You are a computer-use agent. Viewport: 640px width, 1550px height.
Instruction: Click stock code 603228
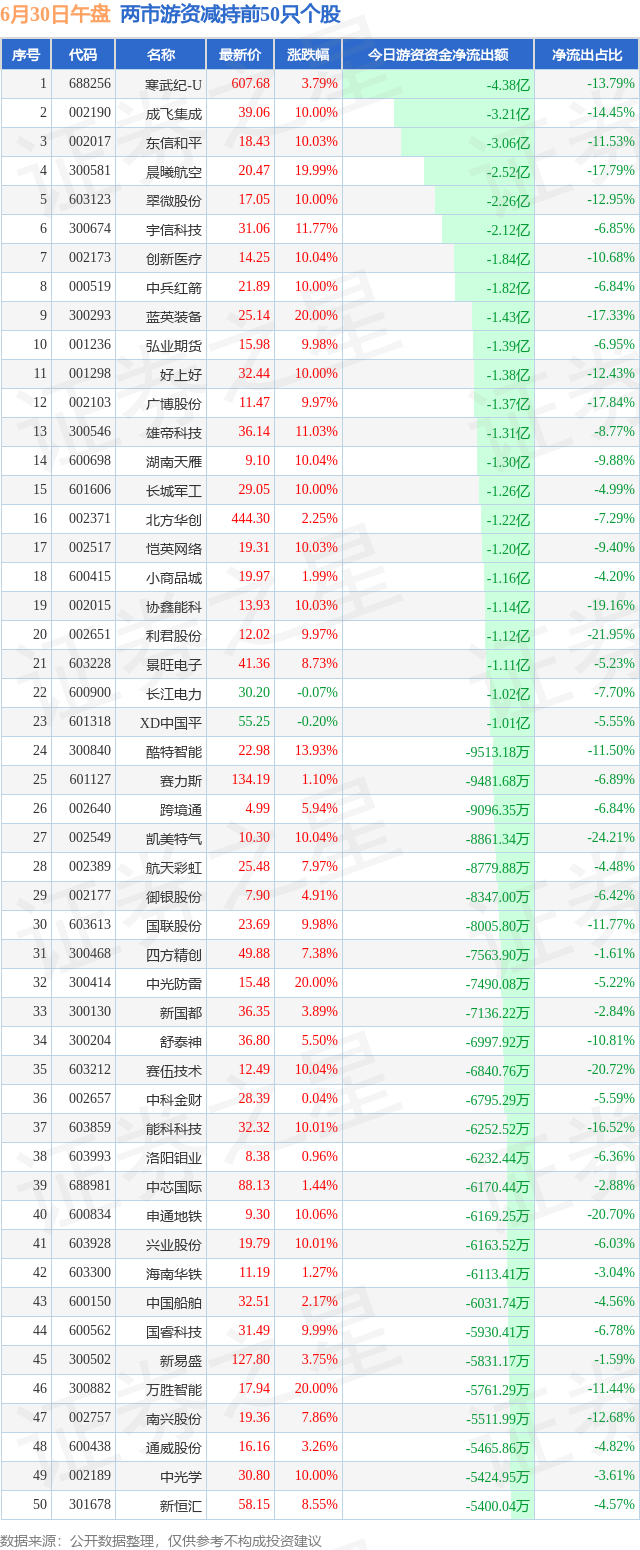[90, 664]
